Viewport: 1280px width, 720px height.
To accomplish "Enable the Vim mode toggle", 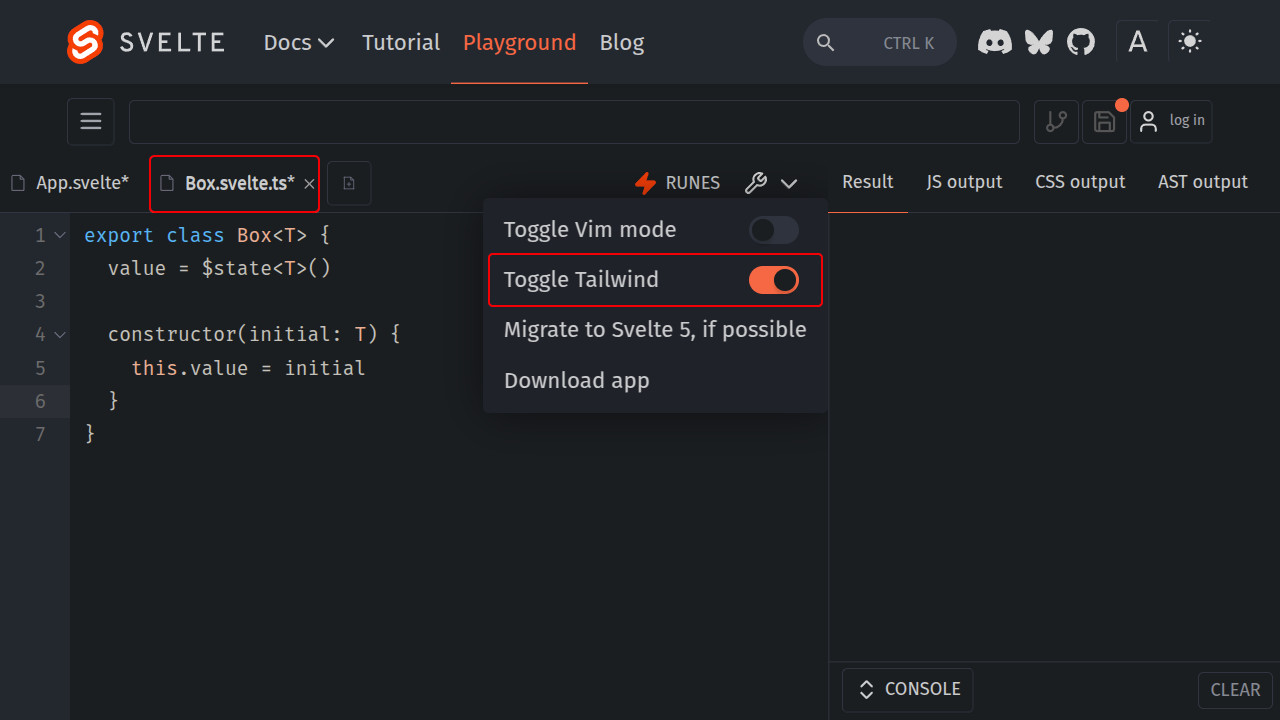I will 774,230.
